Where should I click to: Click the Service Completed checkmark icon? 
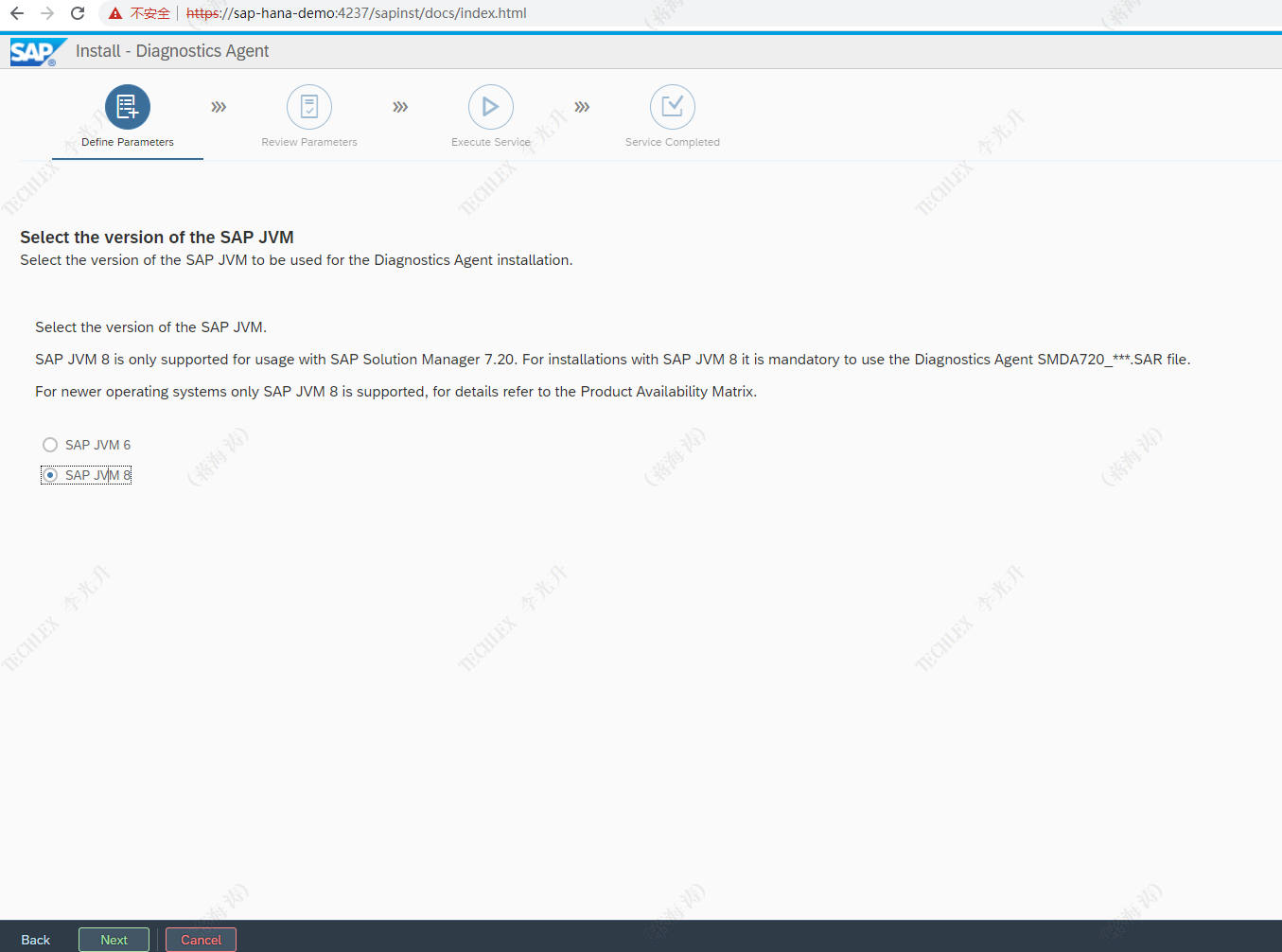pos(673,107)
